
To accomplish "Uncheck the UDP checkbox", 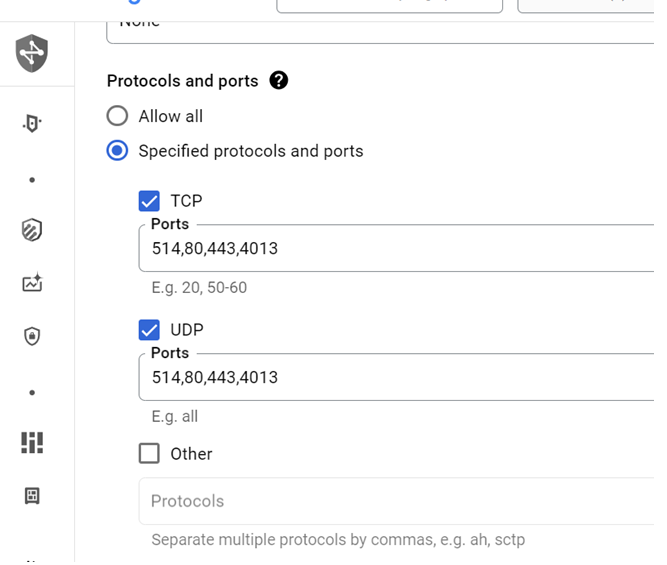I will click(149, 330).
